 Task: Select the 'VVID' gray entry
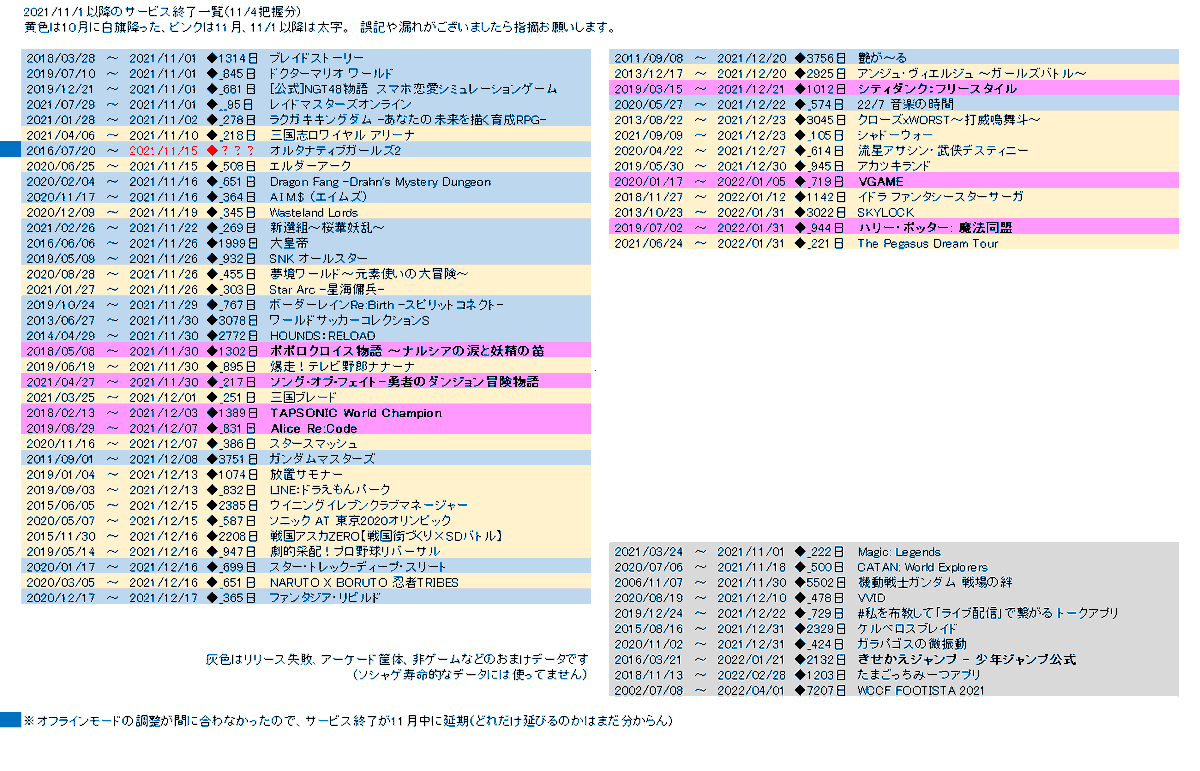(x=871, y=598)
